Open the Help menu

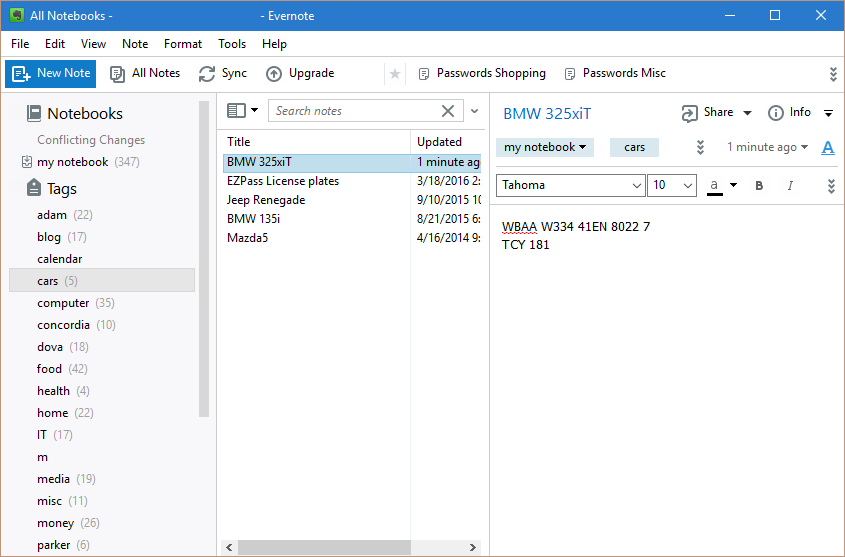pos(274,44)
